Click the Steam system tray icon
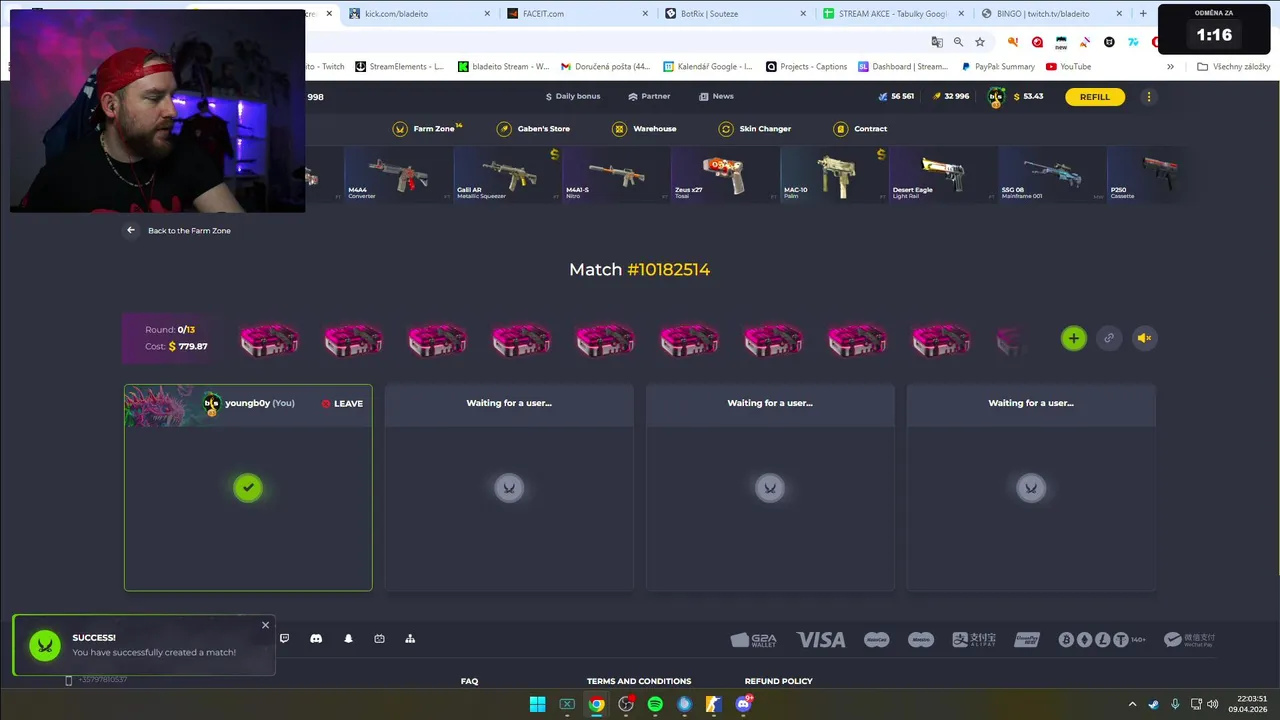This screenshot has width=1280, height=720. pyautogui.click(x=1153, y=704)
